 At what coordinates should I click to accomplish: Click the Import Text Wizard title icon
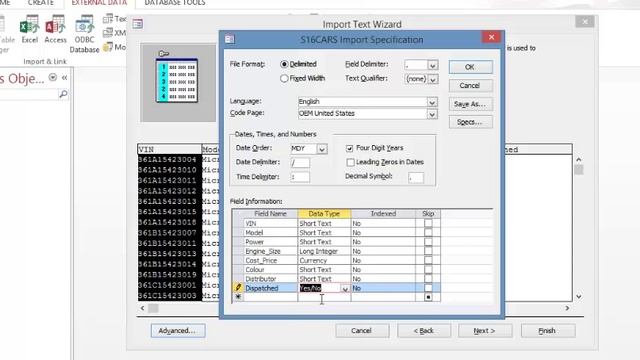tap(138, 24)
